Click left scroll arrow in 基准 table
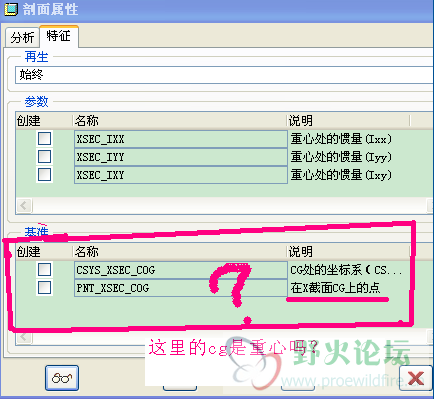This screenshot has width=434, height=399. point(24,337)
